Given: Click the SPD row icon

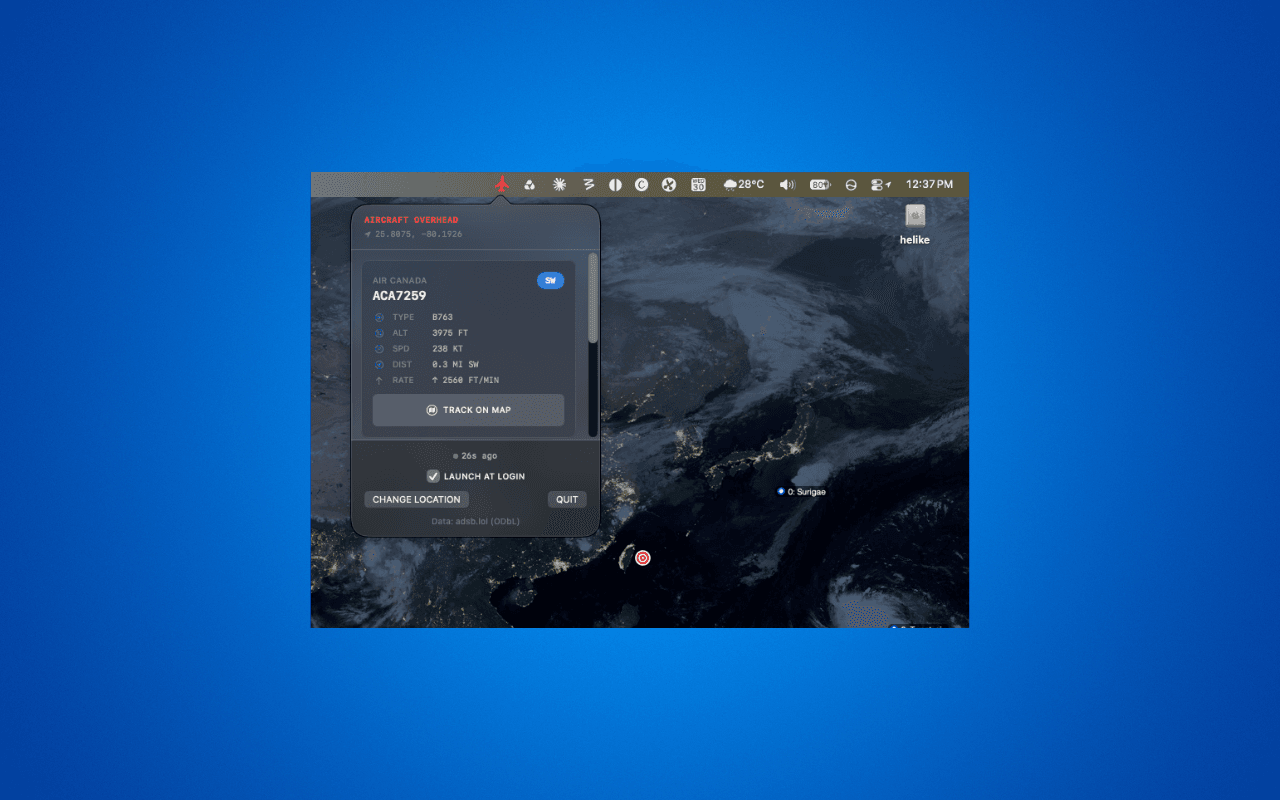Looking at the screenshot, I should click(x=379, y=349).
